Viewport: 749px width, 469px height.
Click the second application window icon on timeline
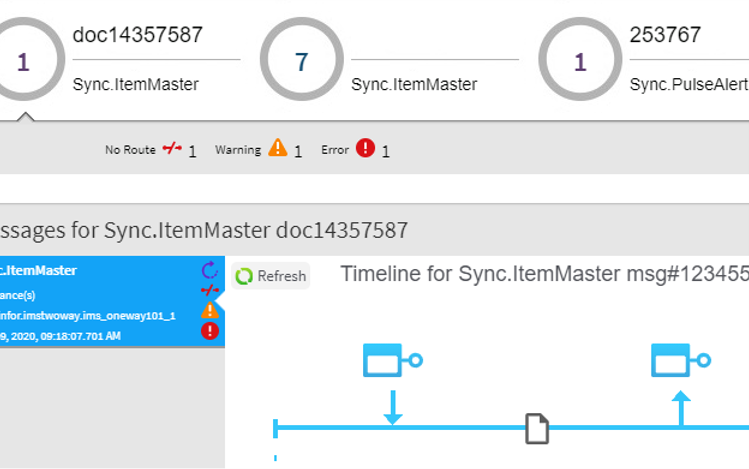(681, 360)
